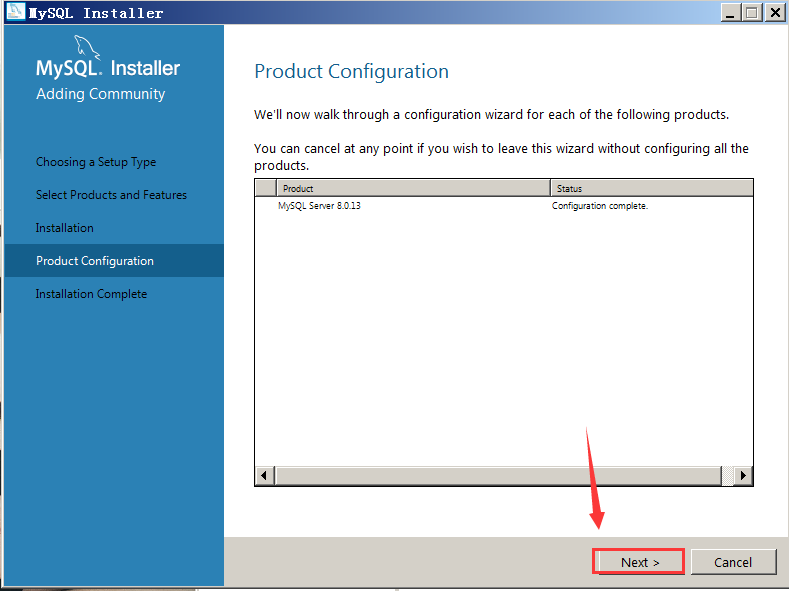
Task: Click the Configuration complete status cell
Action: pos(600,206)
